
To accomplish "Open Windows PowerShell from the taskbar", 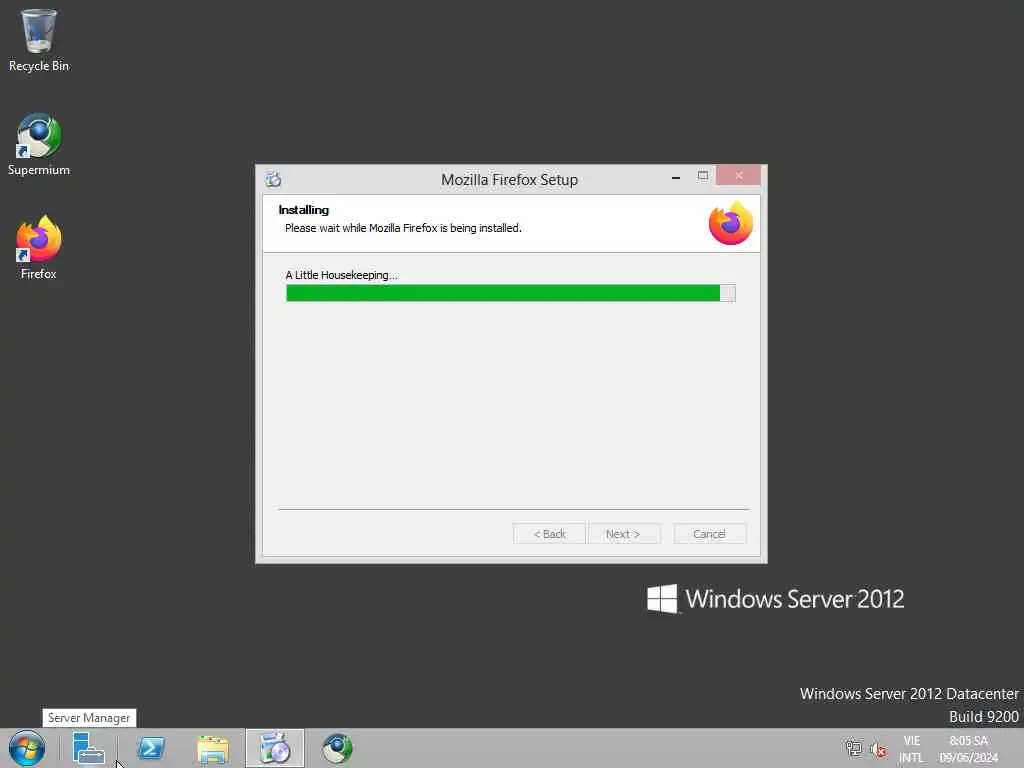I will click(x=151, y=748).
